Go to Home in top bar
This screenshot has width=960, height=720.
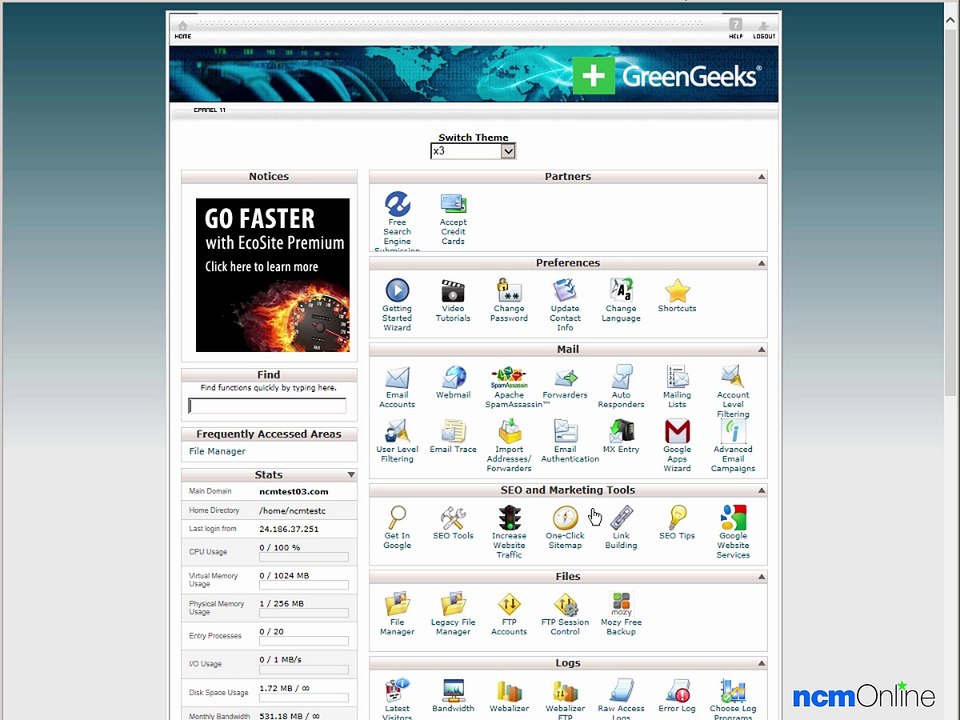click(182, 29)
